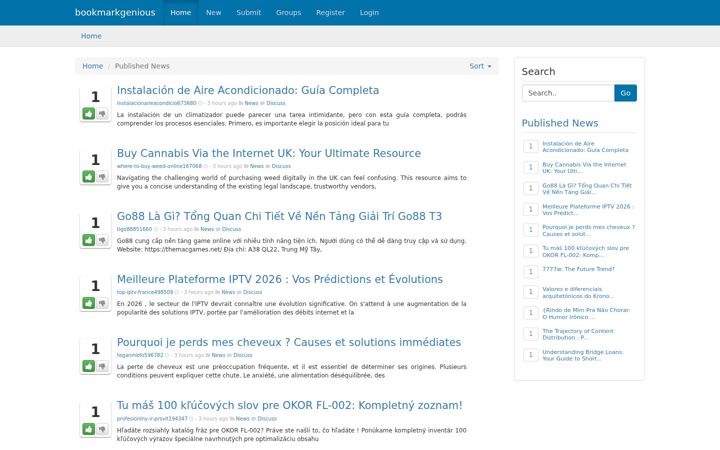This screenshot has height=450, width=720.
Task: Focus the Search input field
Action: pos(568,93)
